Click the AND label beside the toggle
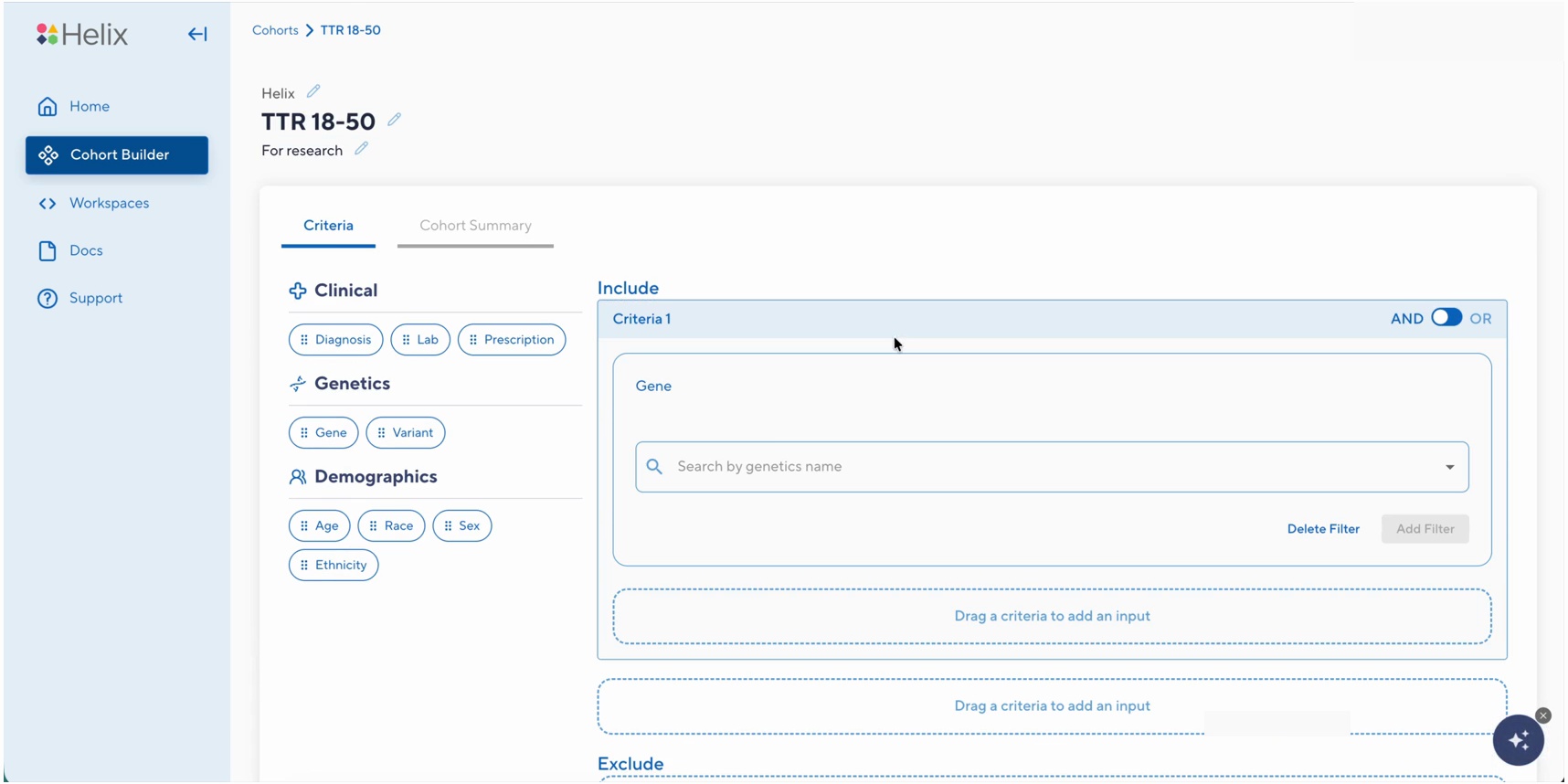Image resolution: width=1568 pixels, height=784 pixels. point(1406,319)
